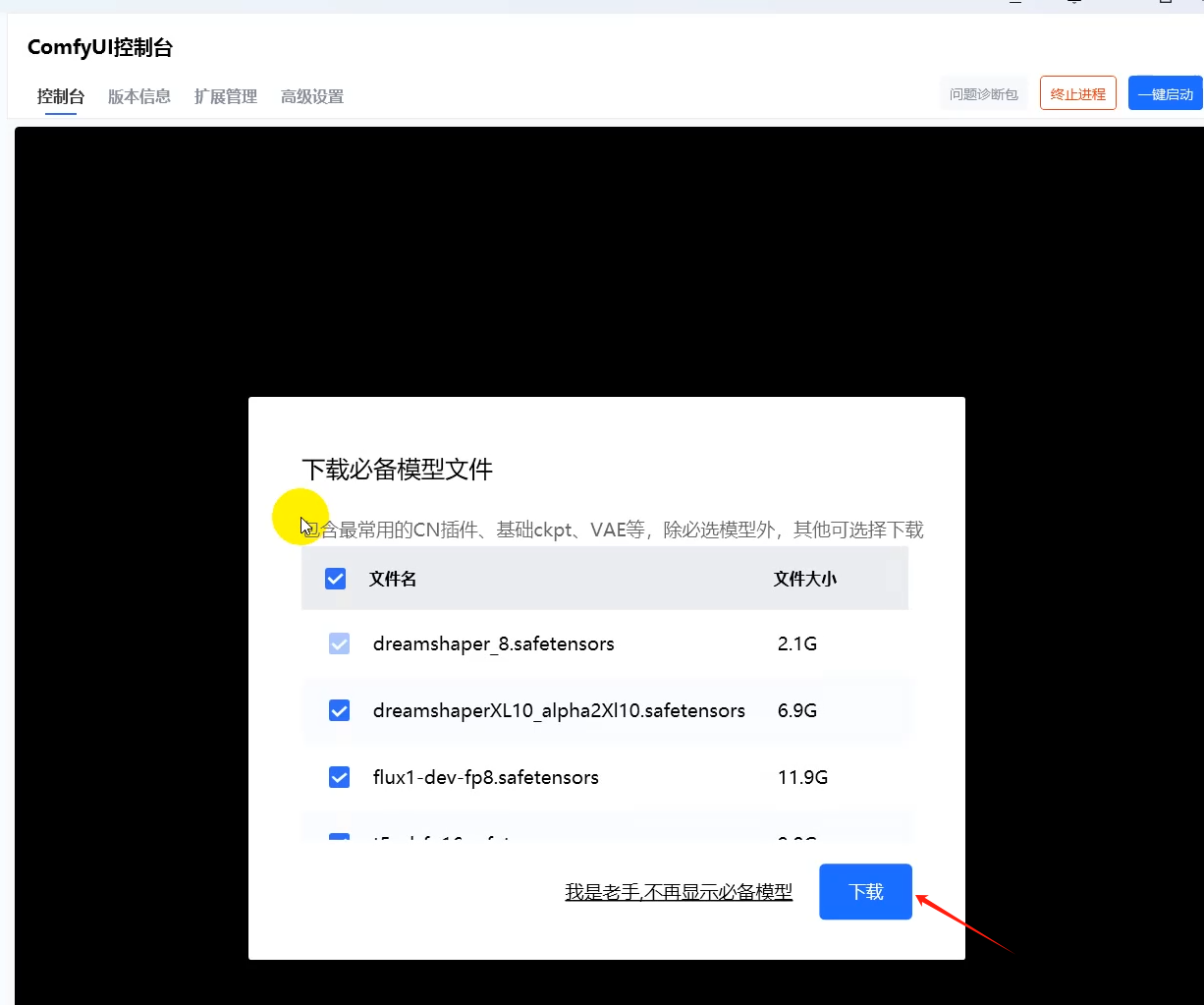Uncheck the flux1-dev-fp8.safetensors checkbox
Image resolution: width=1204 pixels, height=1005 pixels.
pyautogui.click(x=339, y=777)
